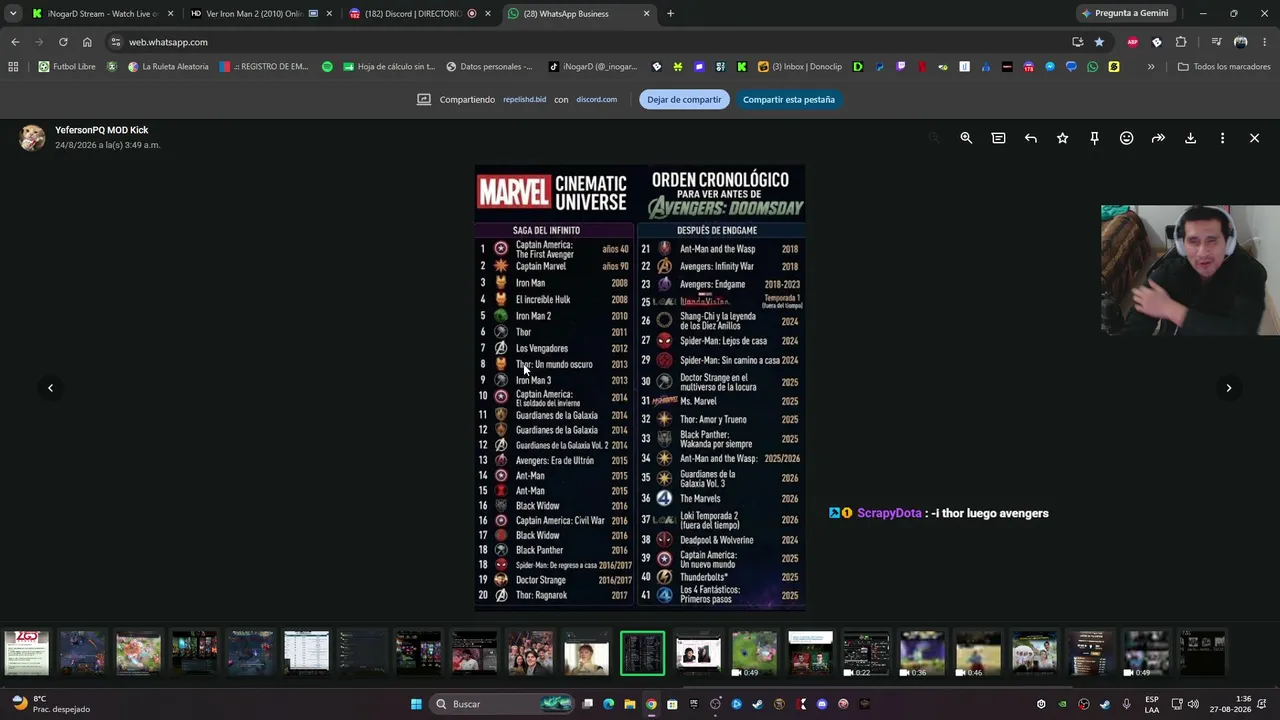Open the Hoja de cálculo sin t... bookmark
Image resolution: width=1280 pixels, height=720 pixels.
[389, 67]
